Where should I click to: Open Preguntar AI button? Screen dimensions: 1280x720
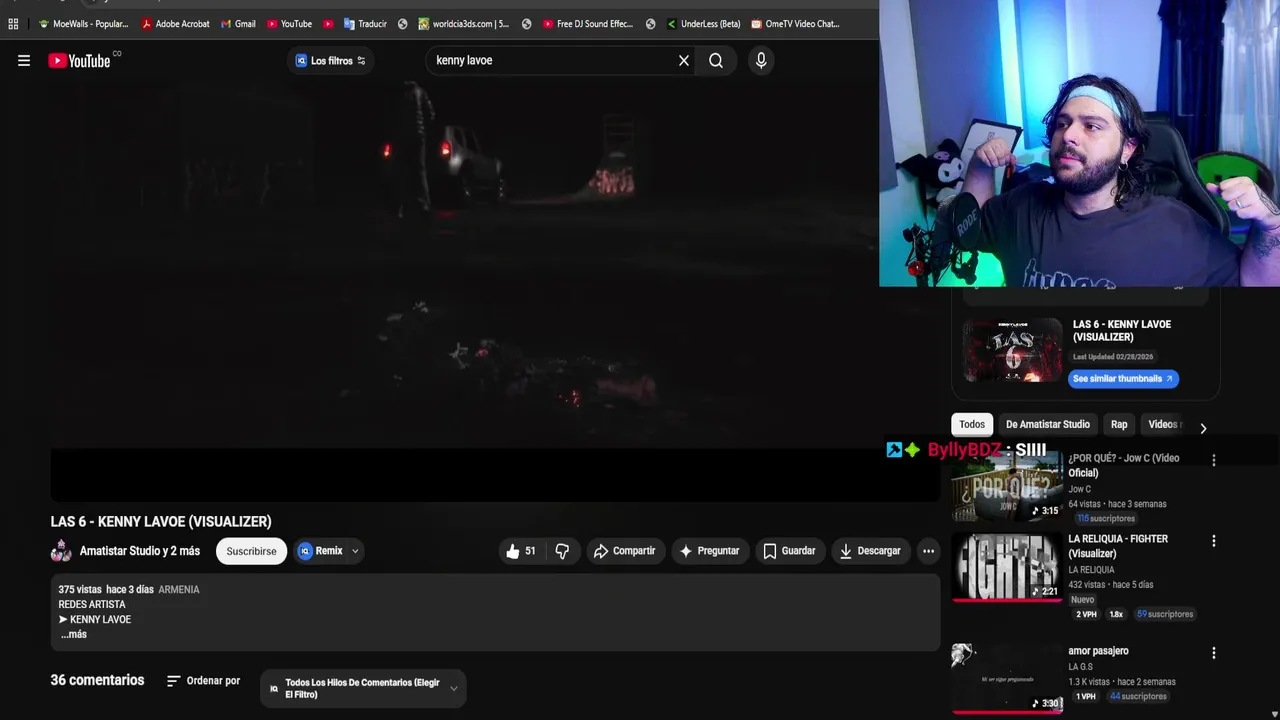point(709,551)
